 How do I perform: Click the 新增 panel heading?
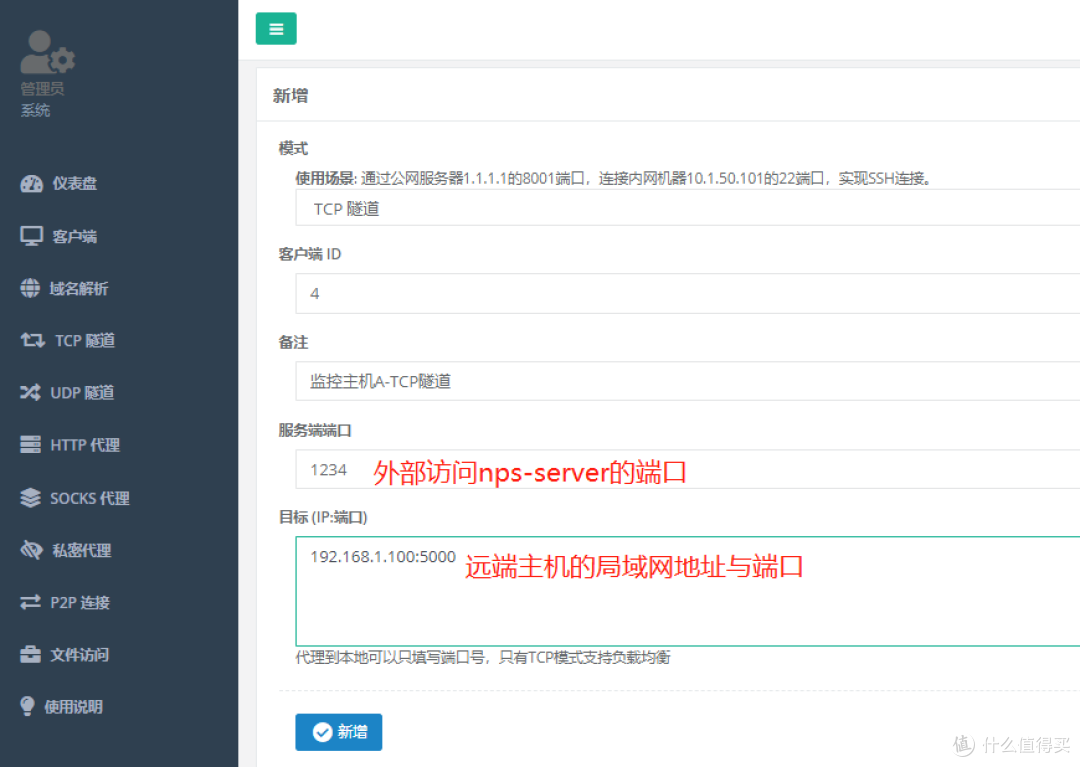[x=291, y=96]
